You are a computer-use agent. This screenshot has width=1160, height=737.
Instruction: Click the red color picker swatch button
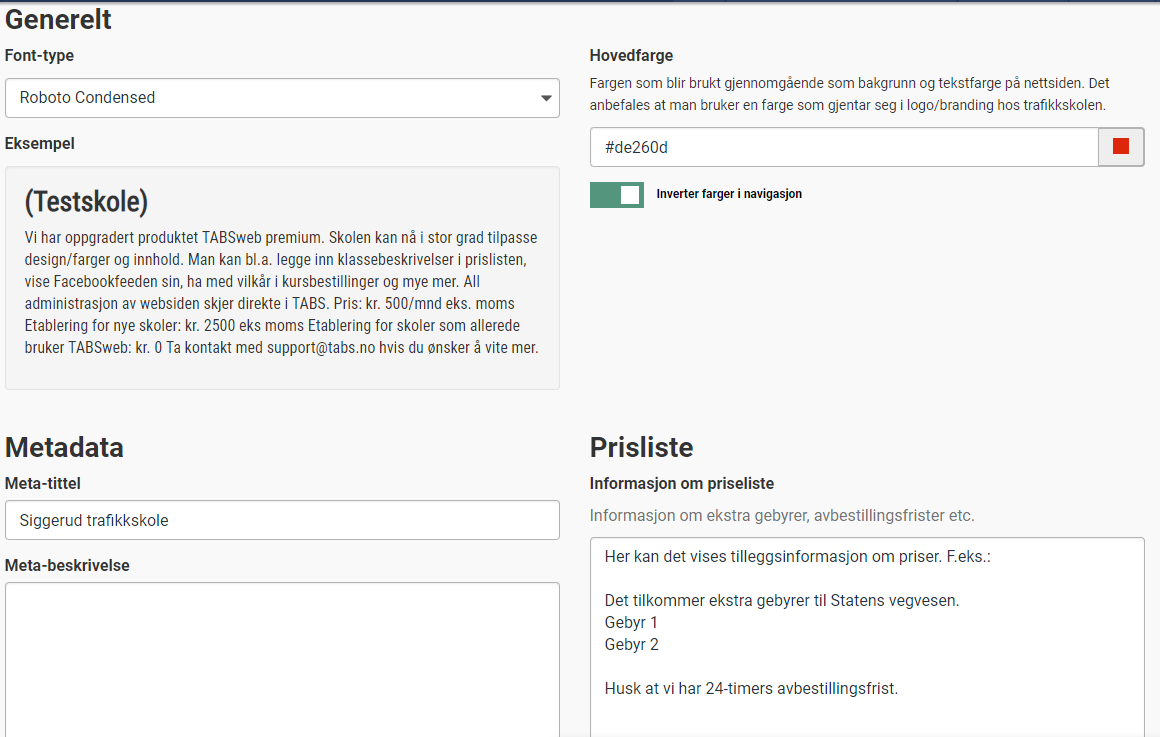click(x=1121, y=147)
